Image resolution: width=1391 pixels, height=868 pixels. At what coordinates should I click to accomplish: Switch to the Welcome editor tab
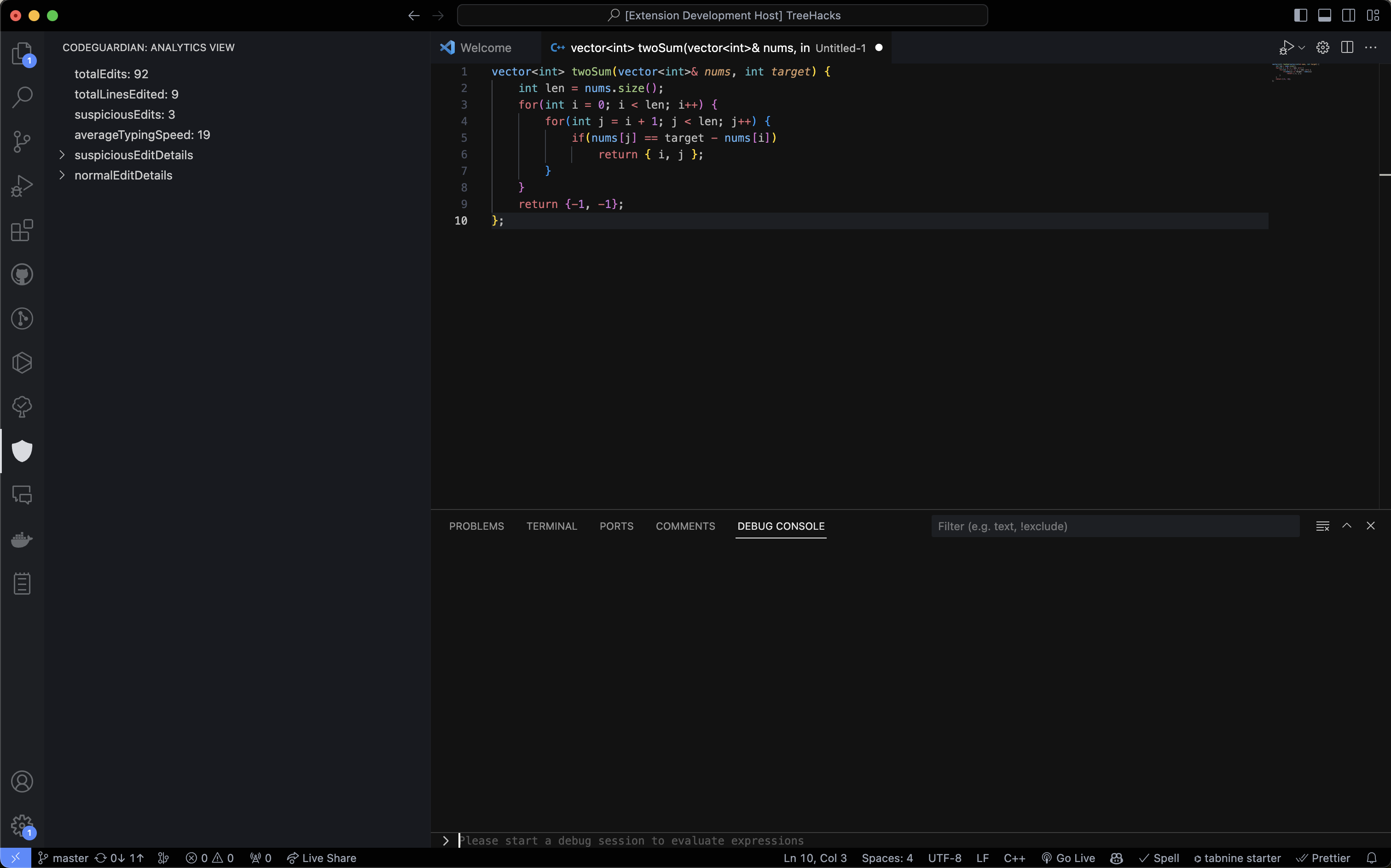coord(485,48)
